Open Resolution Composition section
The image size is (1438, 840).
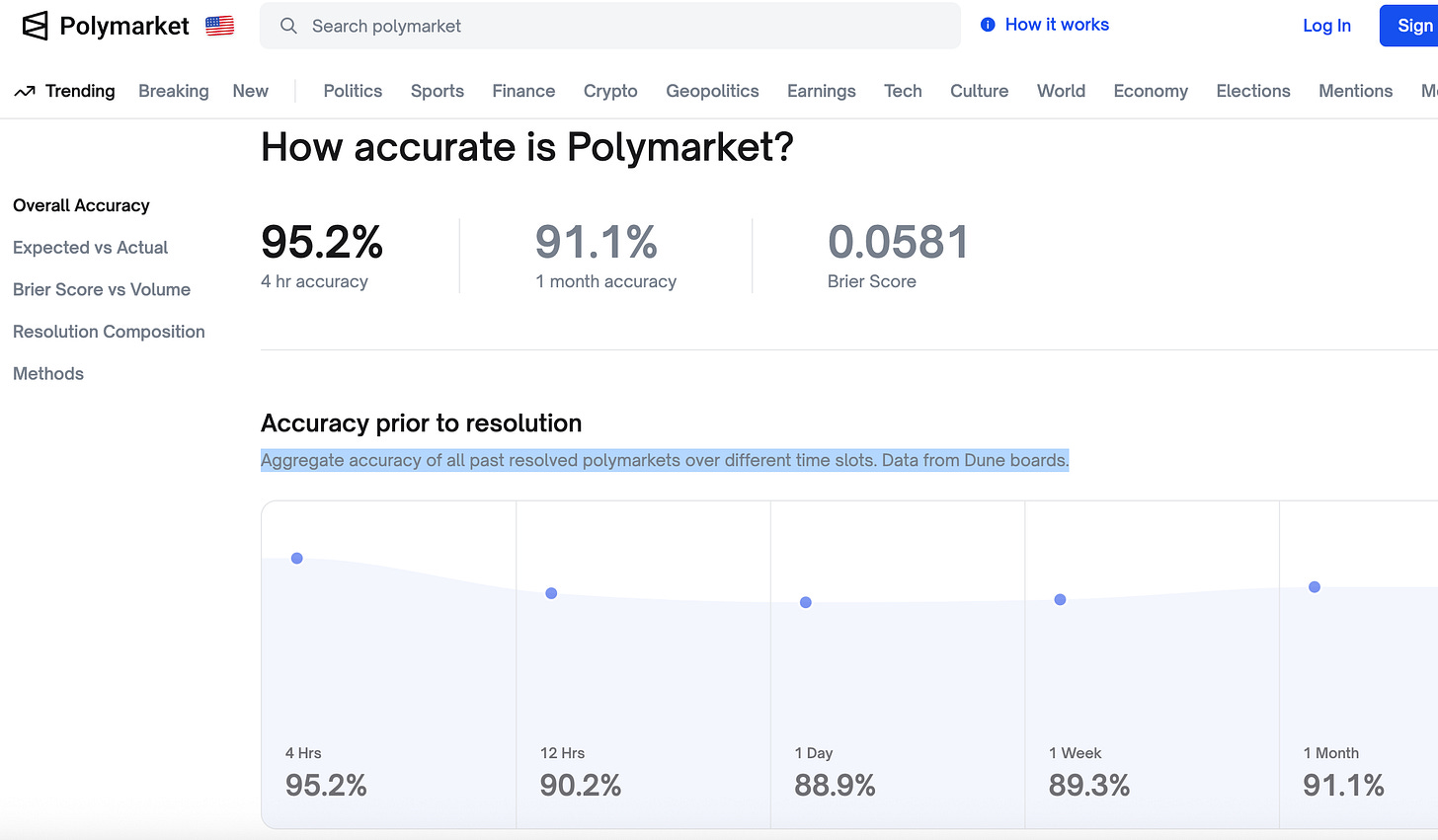[109, 332]
